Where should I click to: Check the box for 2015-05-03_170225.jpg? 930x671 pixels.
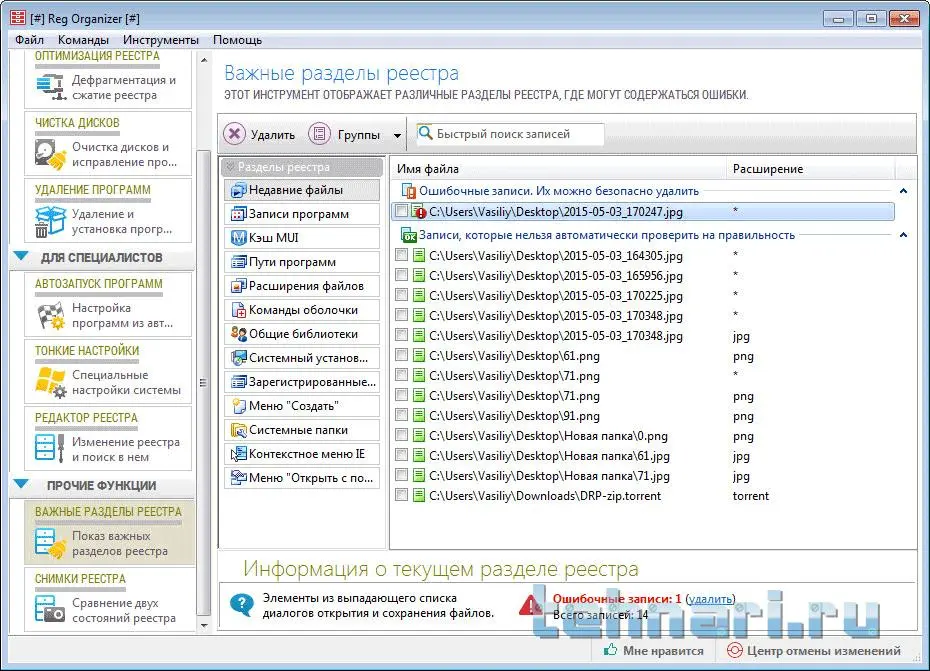coord(402,295)
